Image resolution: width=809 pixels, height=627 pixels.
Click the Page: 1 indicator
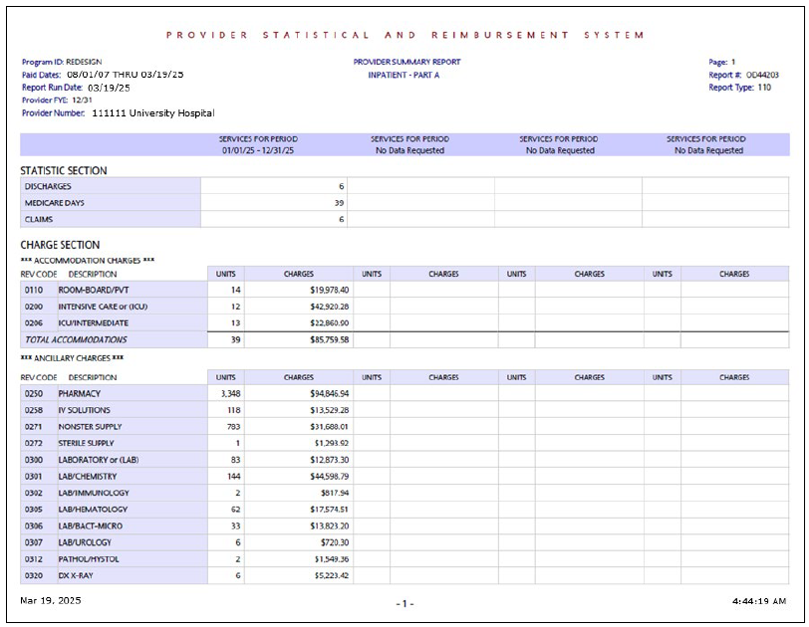tap(717, 62)
